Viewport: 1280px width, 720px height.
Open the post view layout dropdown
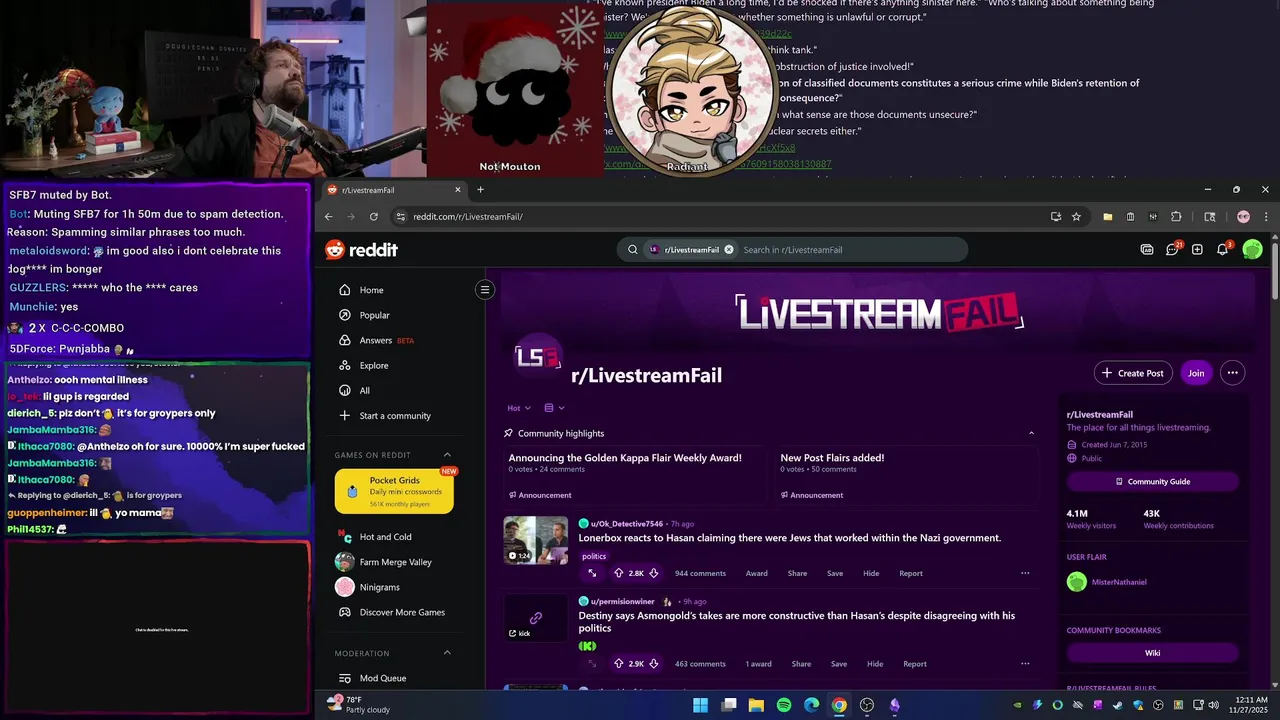pyautogui.click(x=554, y=408)
